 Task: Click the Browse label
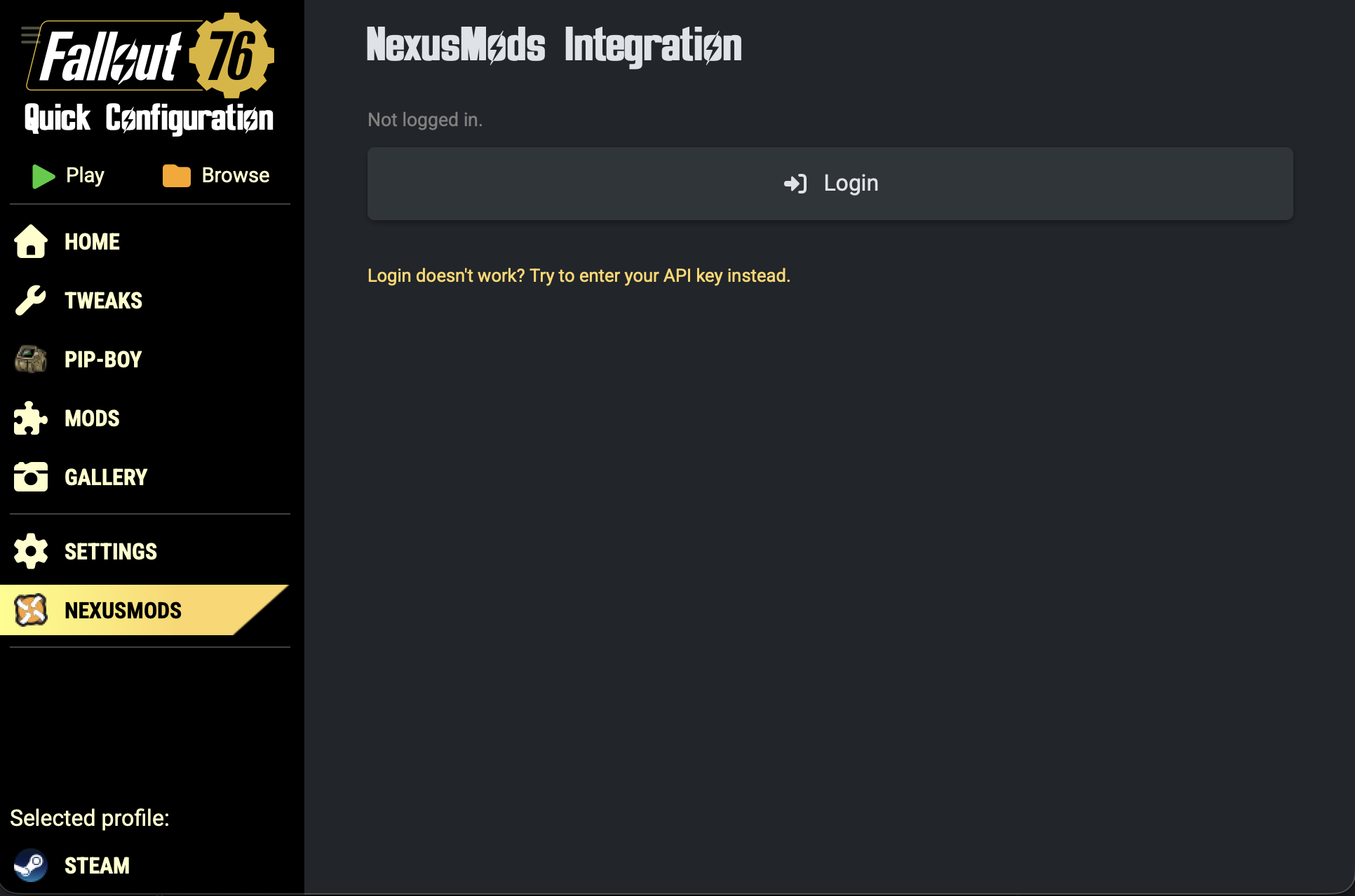[236, 175]
